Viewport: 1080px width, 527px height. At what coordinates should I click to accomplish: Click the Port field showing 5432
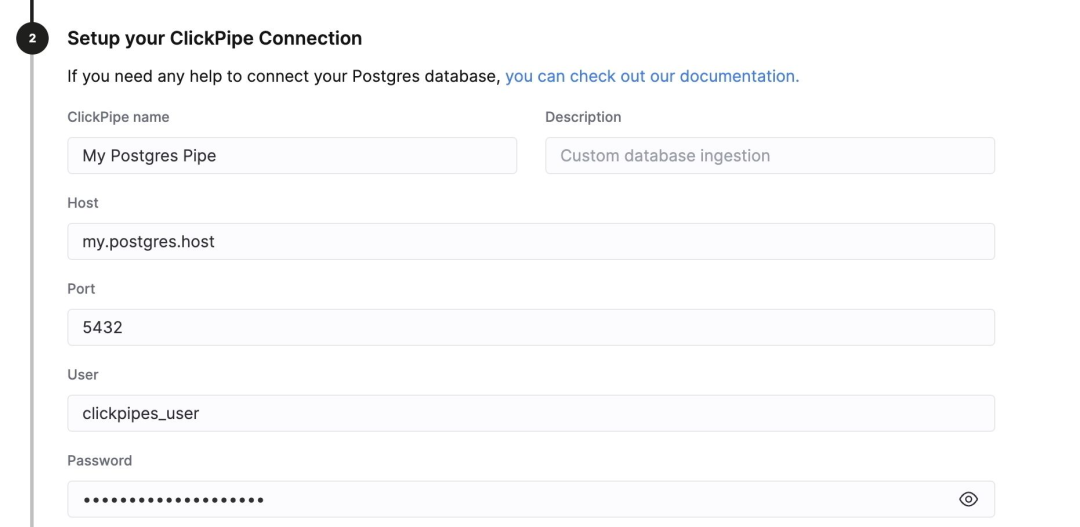tap(530, 328)
